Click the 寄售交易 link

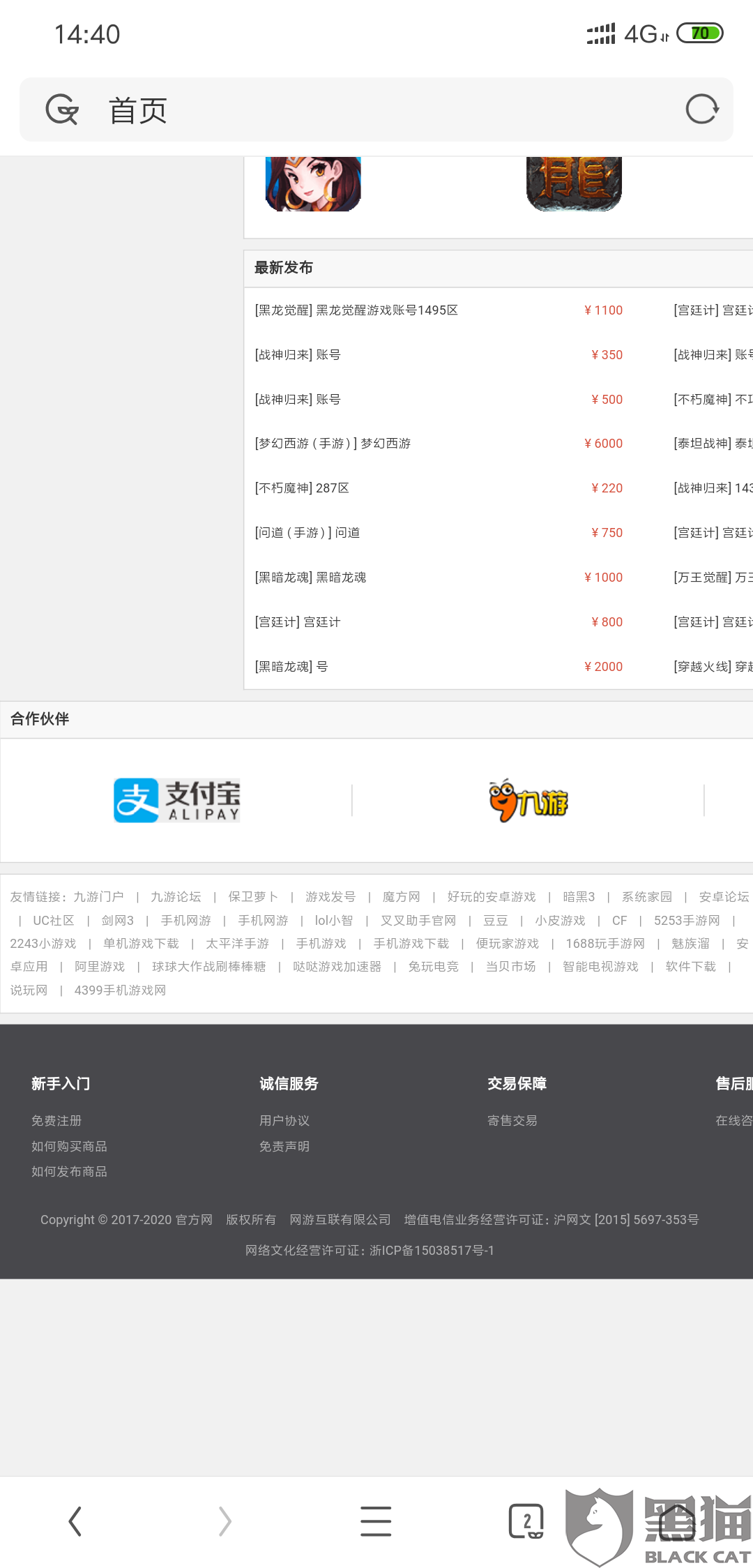tap(512, 1121)
